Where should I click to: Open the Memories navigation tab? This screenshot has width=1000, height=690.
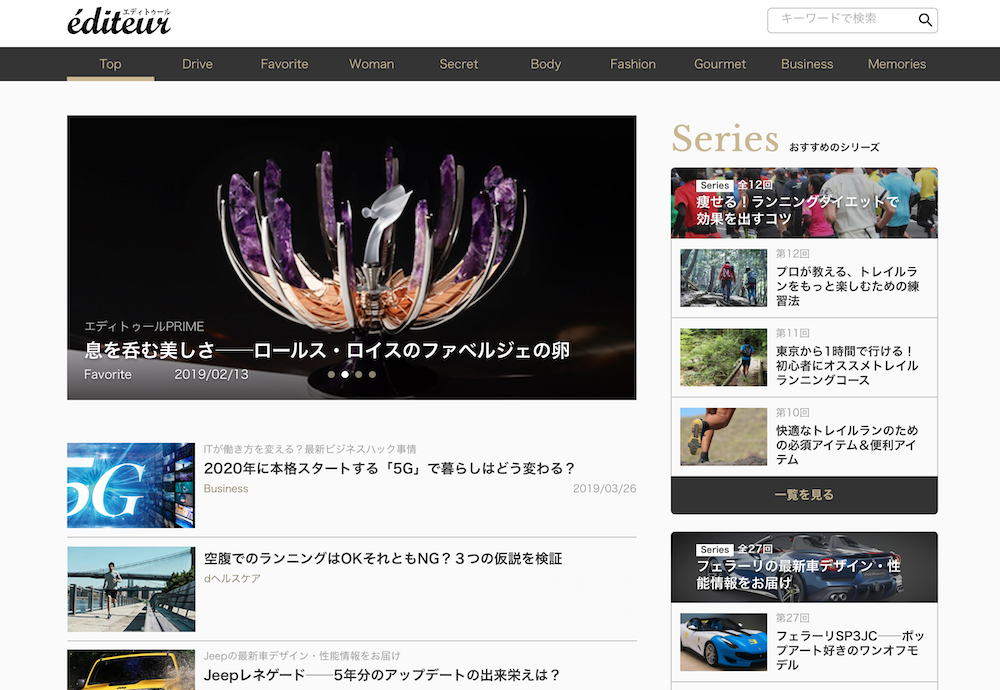pyautogui.click(x=897, y=64)
